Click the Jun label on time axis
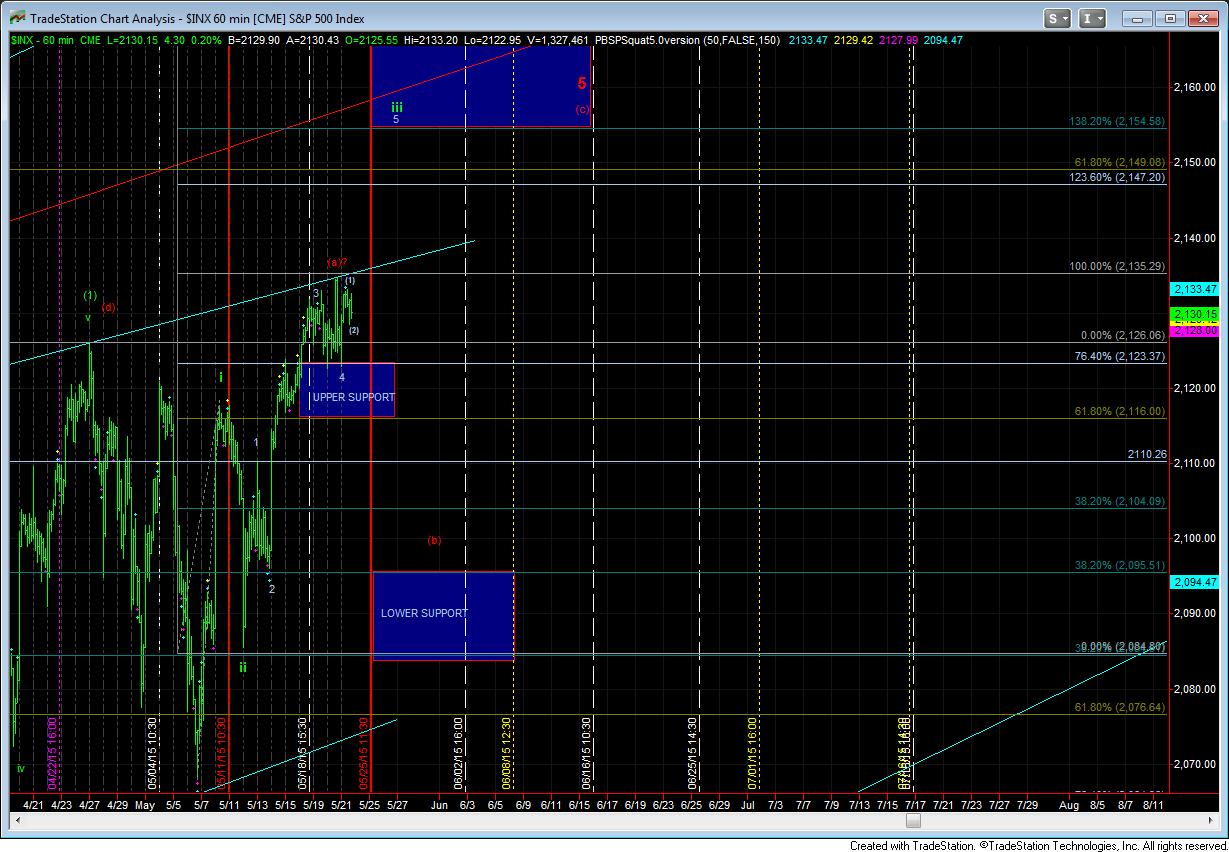 (x=439, y=803)
